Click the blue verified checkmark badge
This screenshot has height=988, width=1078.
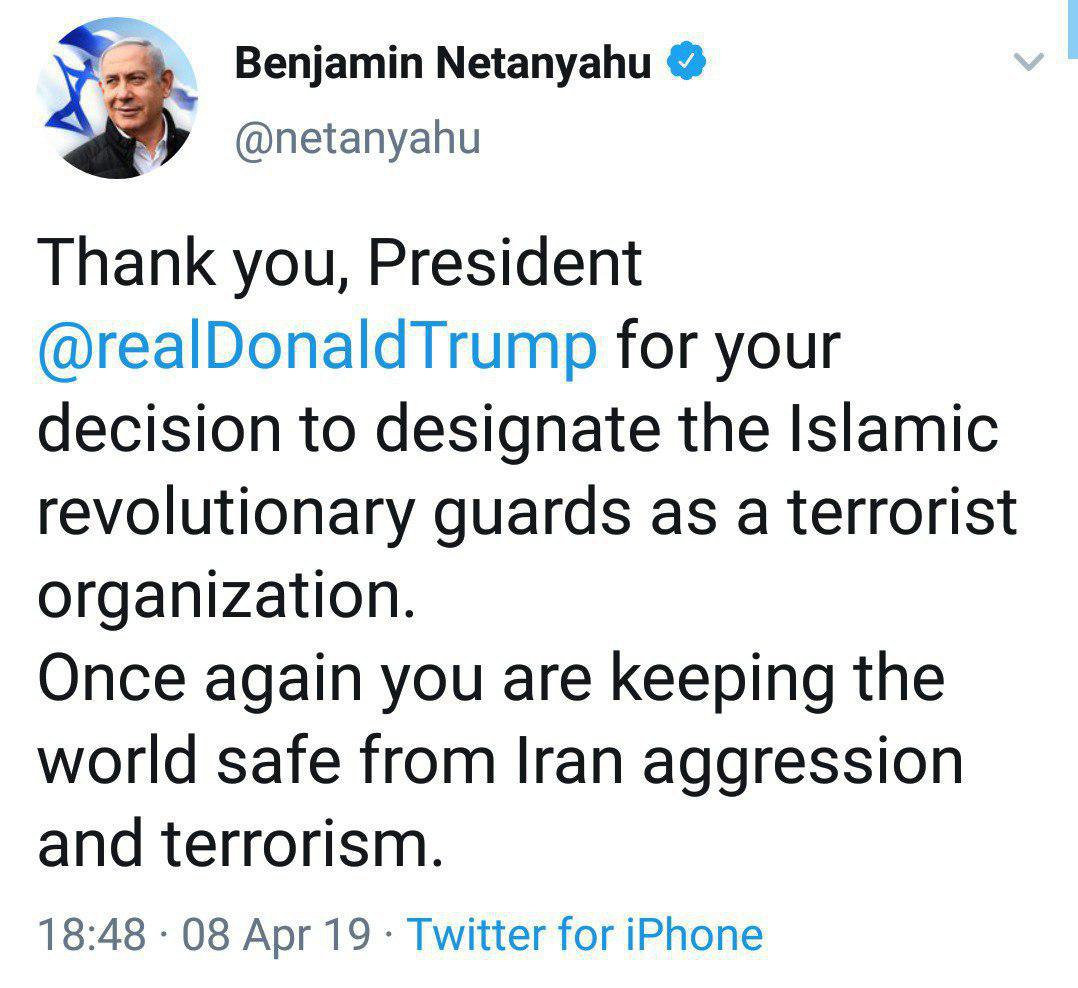click(689, 64)
